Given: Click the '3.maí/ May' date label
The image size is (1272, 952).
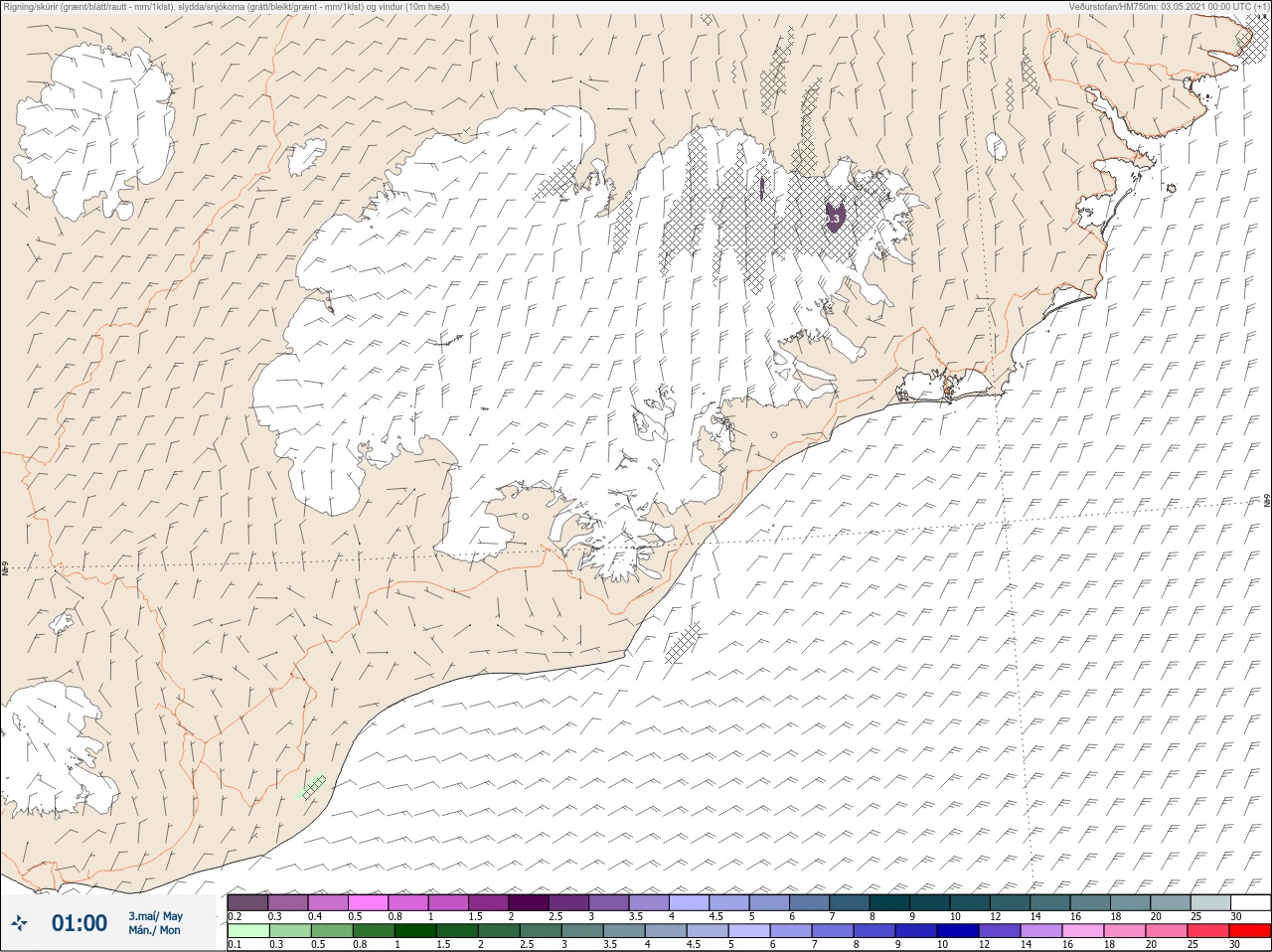Looking at the screenshot, I should click(x=155, y=916).
